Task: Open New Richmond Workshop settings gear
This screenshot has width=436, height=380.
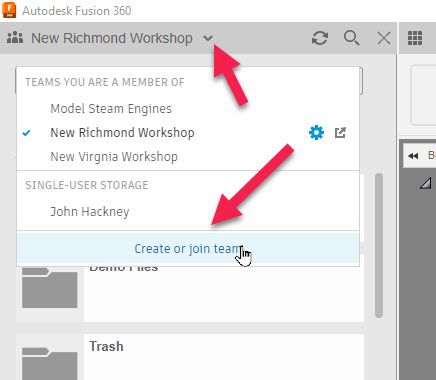Action: point(316,133)
